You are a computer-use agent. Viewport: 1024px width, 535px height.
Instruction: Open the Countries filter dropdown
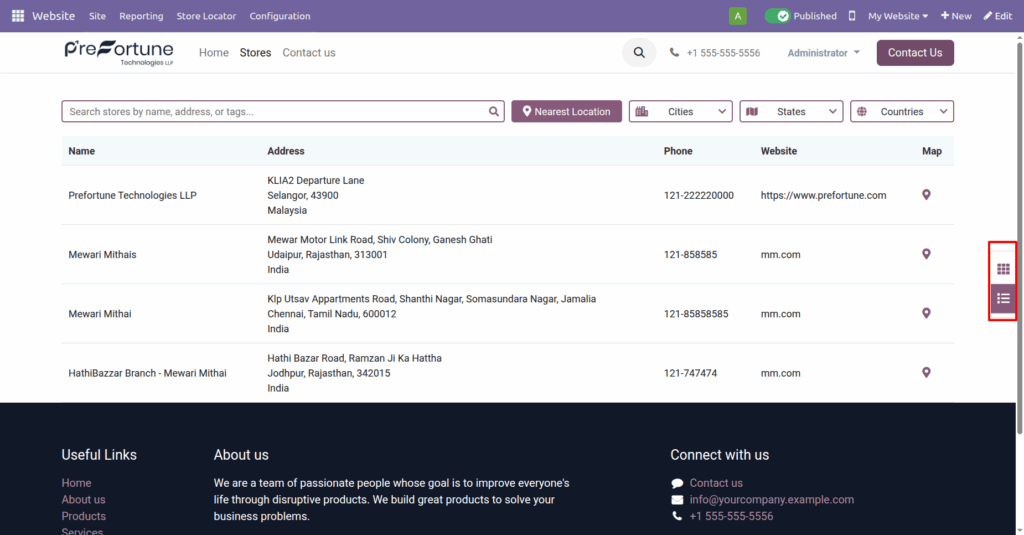(902, 112)
